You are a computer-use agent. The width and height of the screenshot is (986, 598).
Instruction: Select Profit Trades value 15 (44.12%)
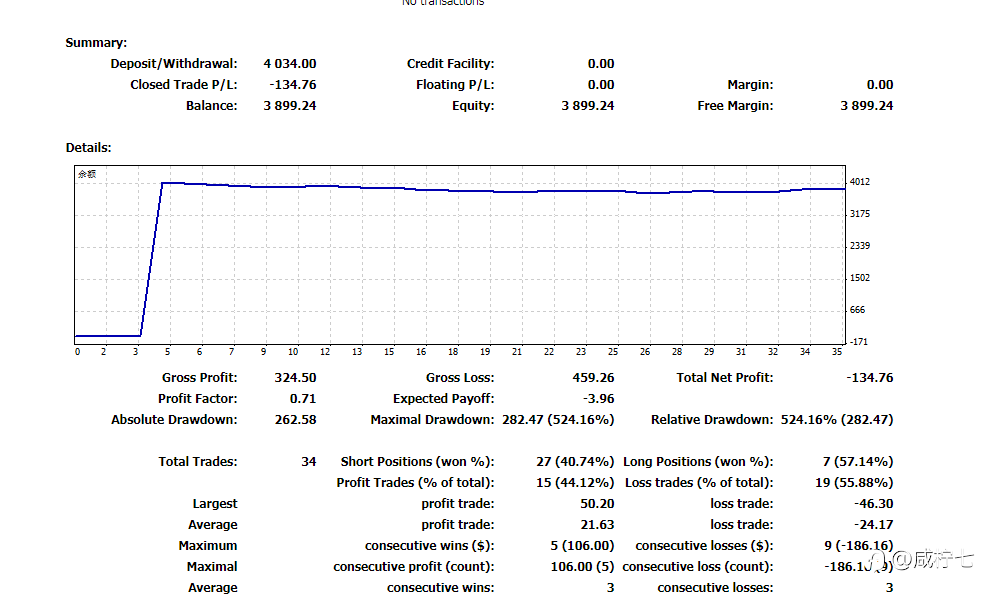575,483
